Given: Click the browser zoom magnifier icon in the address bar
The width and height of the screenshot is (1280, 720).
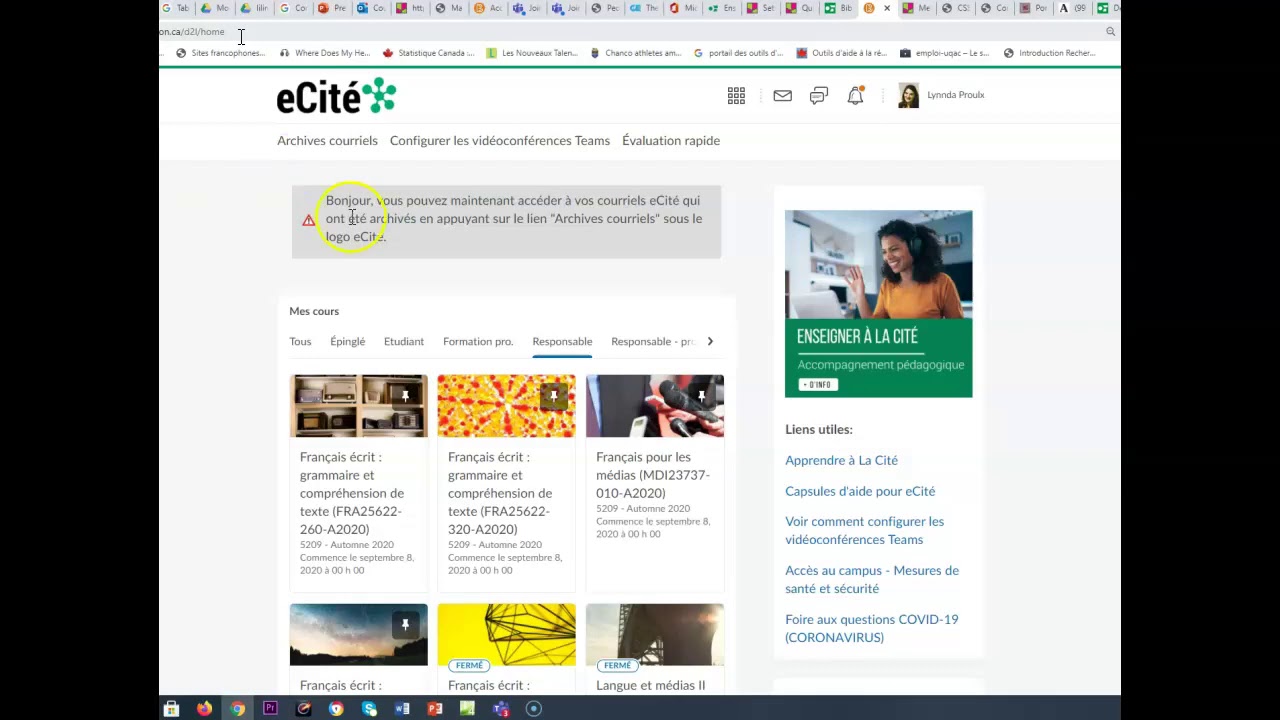Looking at the screenshot, I should tap(1110, 32).
